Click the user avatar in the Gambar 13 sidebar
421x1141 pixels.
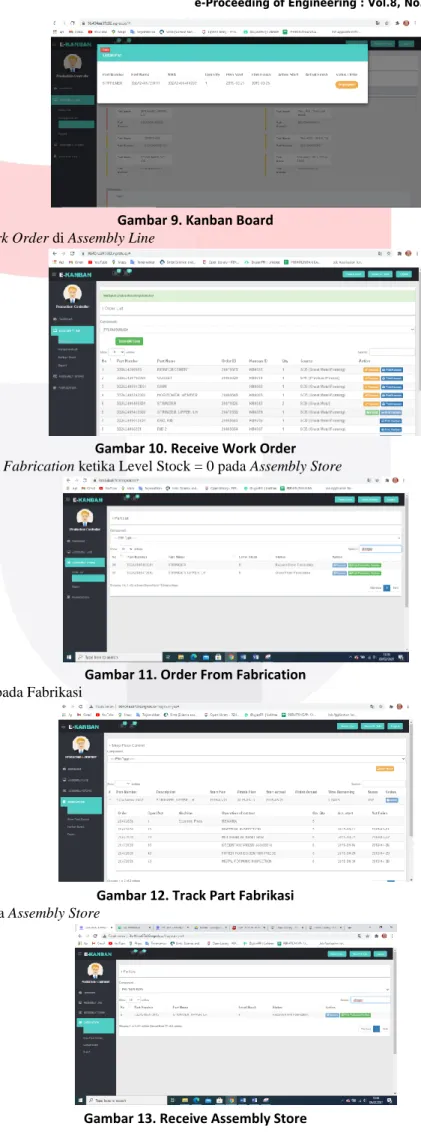tap(97, 973)
